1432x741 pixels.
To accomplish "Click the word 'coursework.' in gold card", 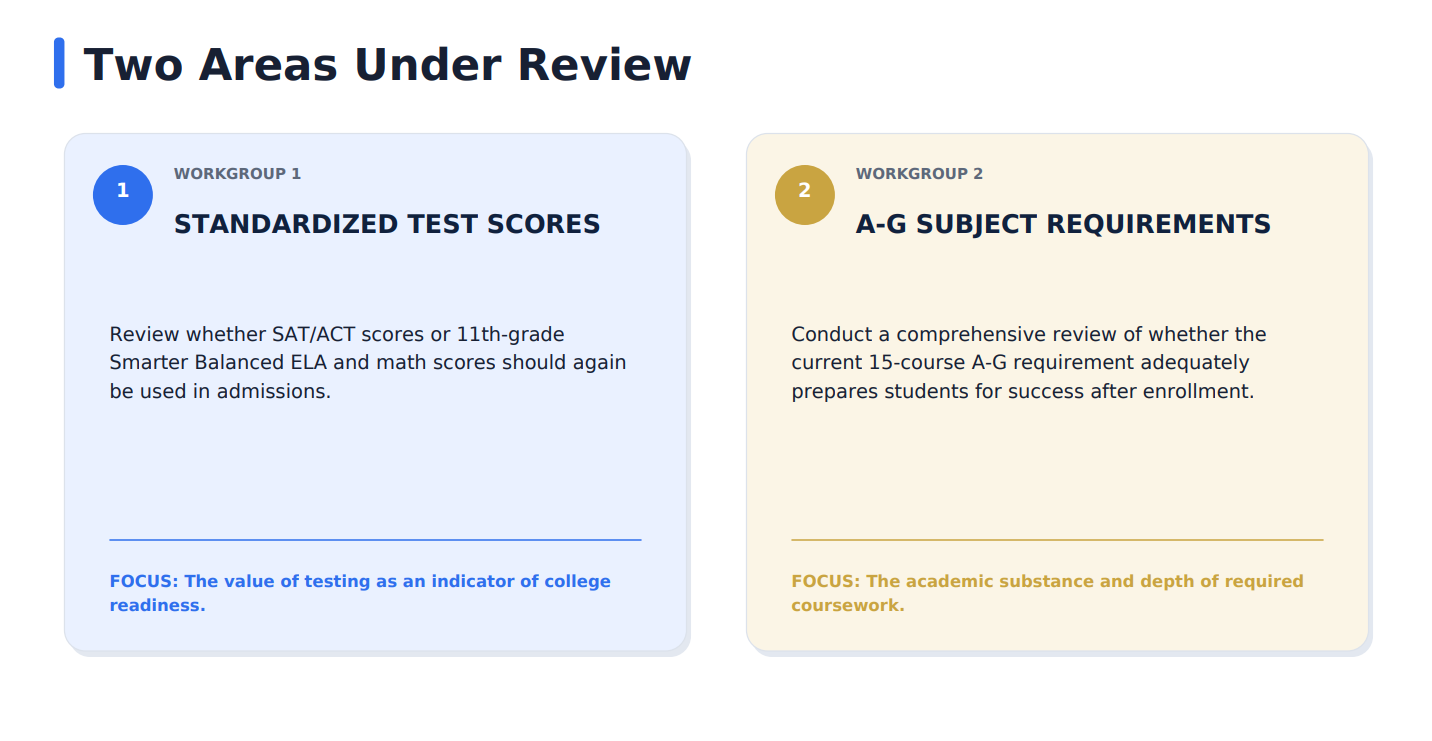I will 848,605.
